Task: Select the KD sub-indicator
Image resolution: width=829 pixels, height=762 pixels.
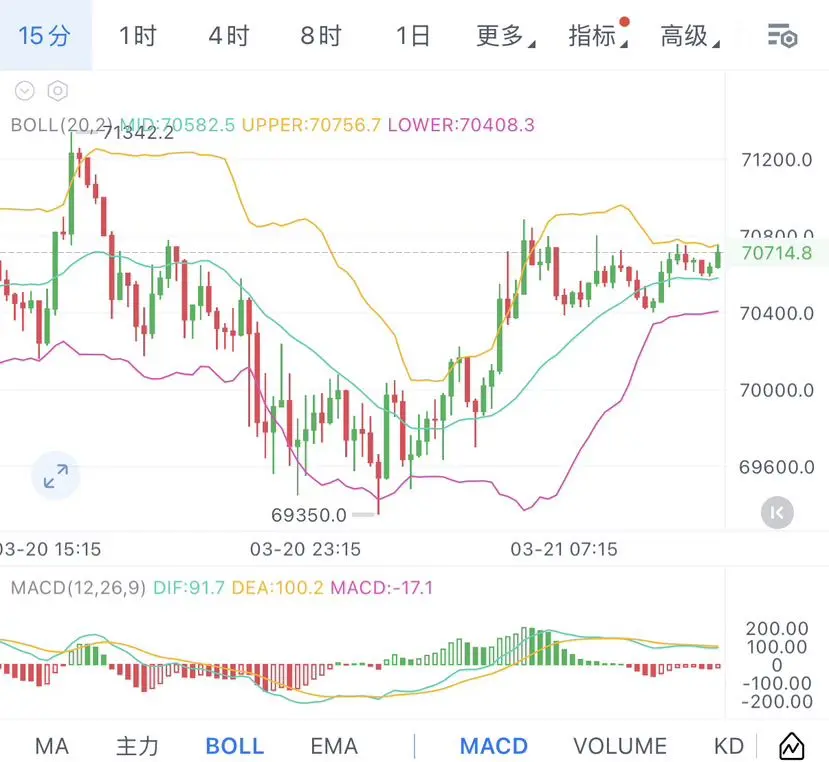Action: (x=729, y=746)
